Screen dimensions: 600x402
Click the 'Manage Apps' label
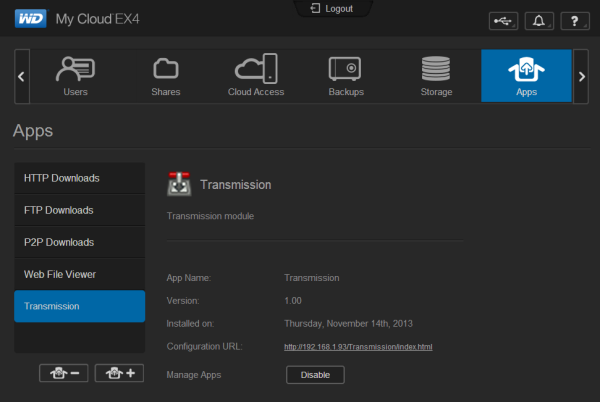click(x=194, y=375)
